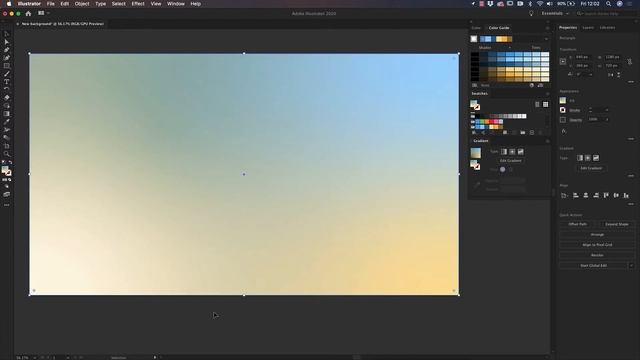This screenshot has width=640, height=360.
Task: Select the Eraser tool
Action: tap(7, 98)
